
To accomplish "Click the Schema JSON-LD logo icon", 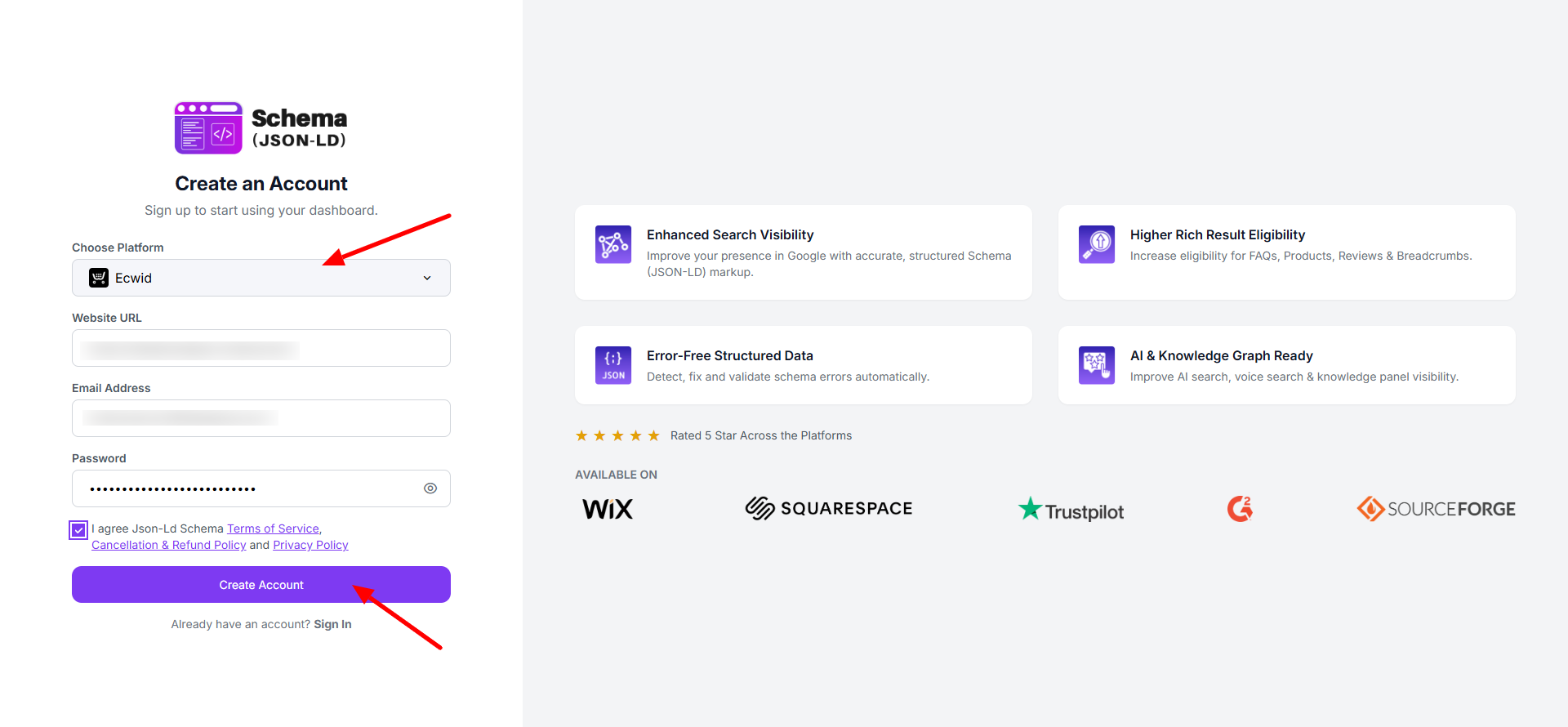I will pos(208,128).
